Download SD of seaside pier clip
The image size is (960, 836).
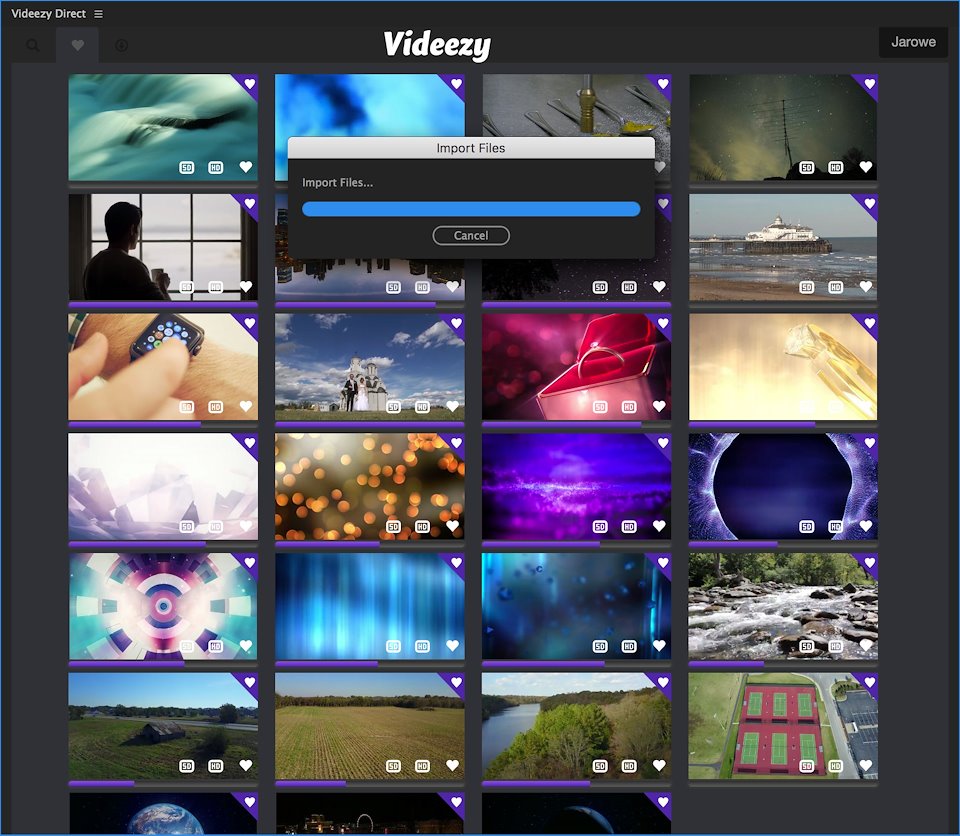(x=807, y=287)
